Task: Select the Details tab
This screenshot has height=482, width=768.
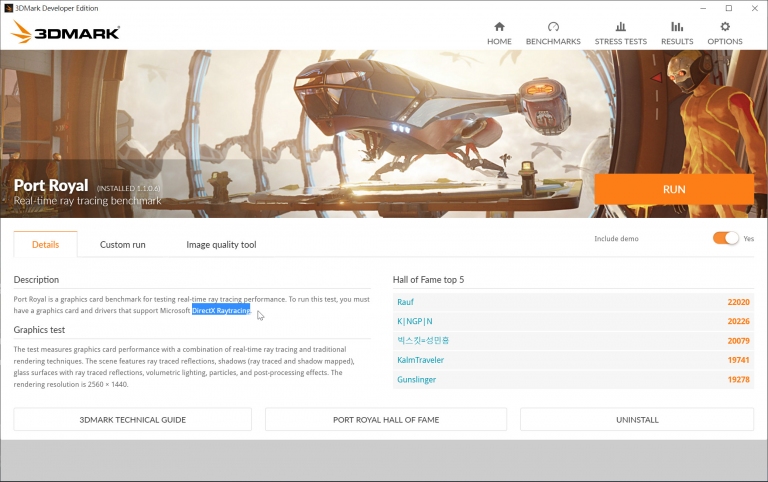Action: (x=46, y=244)
